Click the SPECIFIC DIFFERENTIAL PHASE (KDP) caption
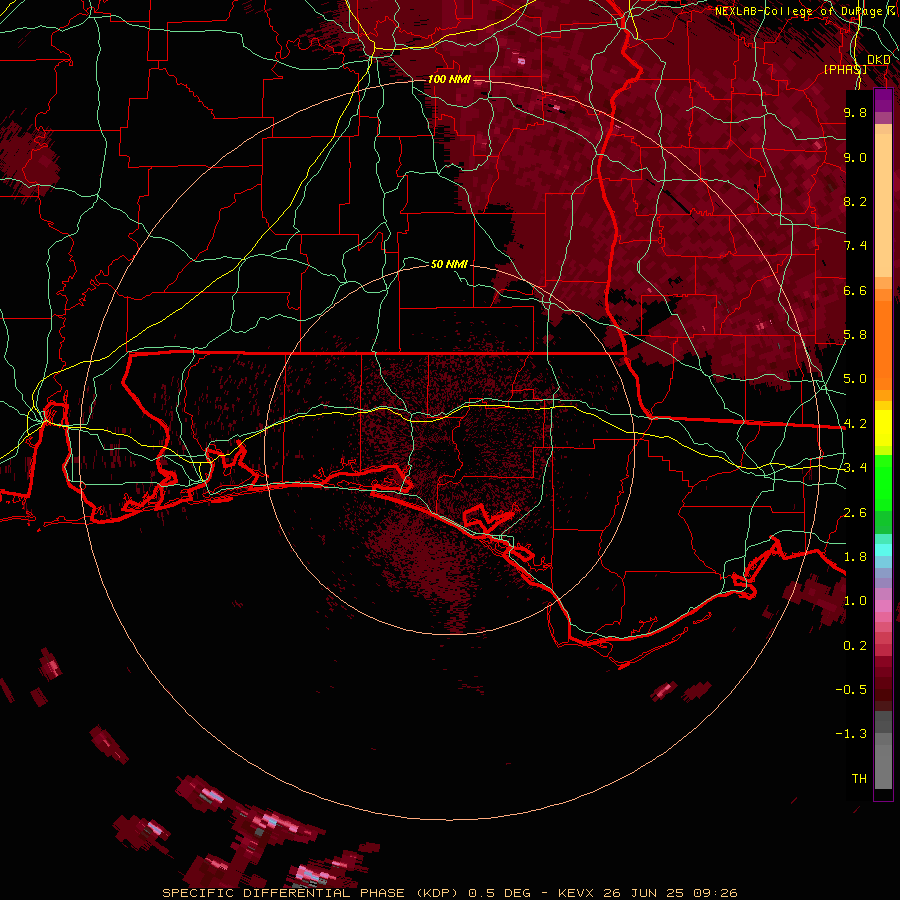Image resolution: width=900 pixels, height=900 pixels. [x=313, y=893]
